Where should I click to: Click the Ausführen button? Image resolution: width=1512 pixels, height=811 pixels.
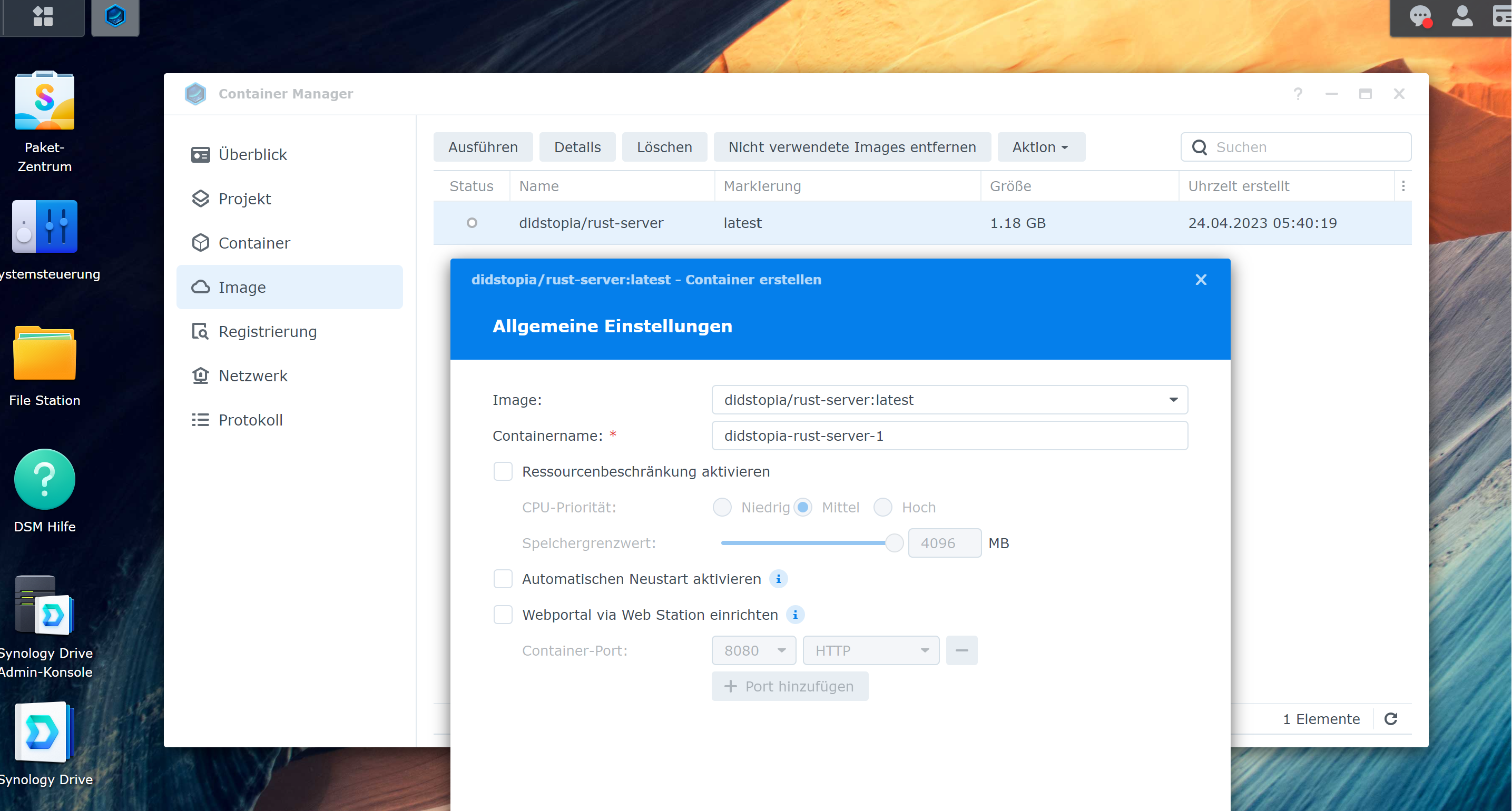(x=483, y=147)
